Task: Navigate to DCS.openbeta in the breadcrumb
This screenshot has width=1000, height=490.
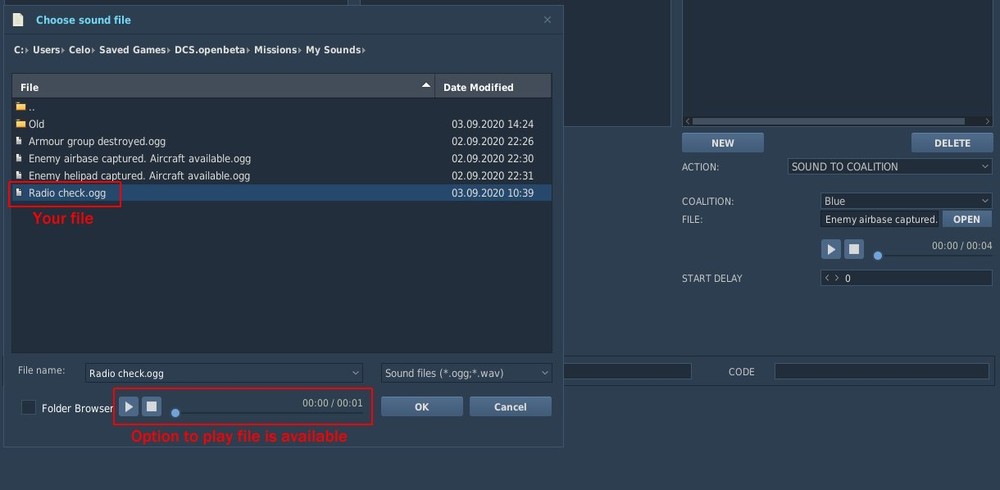Action: (x=210, y=50)
